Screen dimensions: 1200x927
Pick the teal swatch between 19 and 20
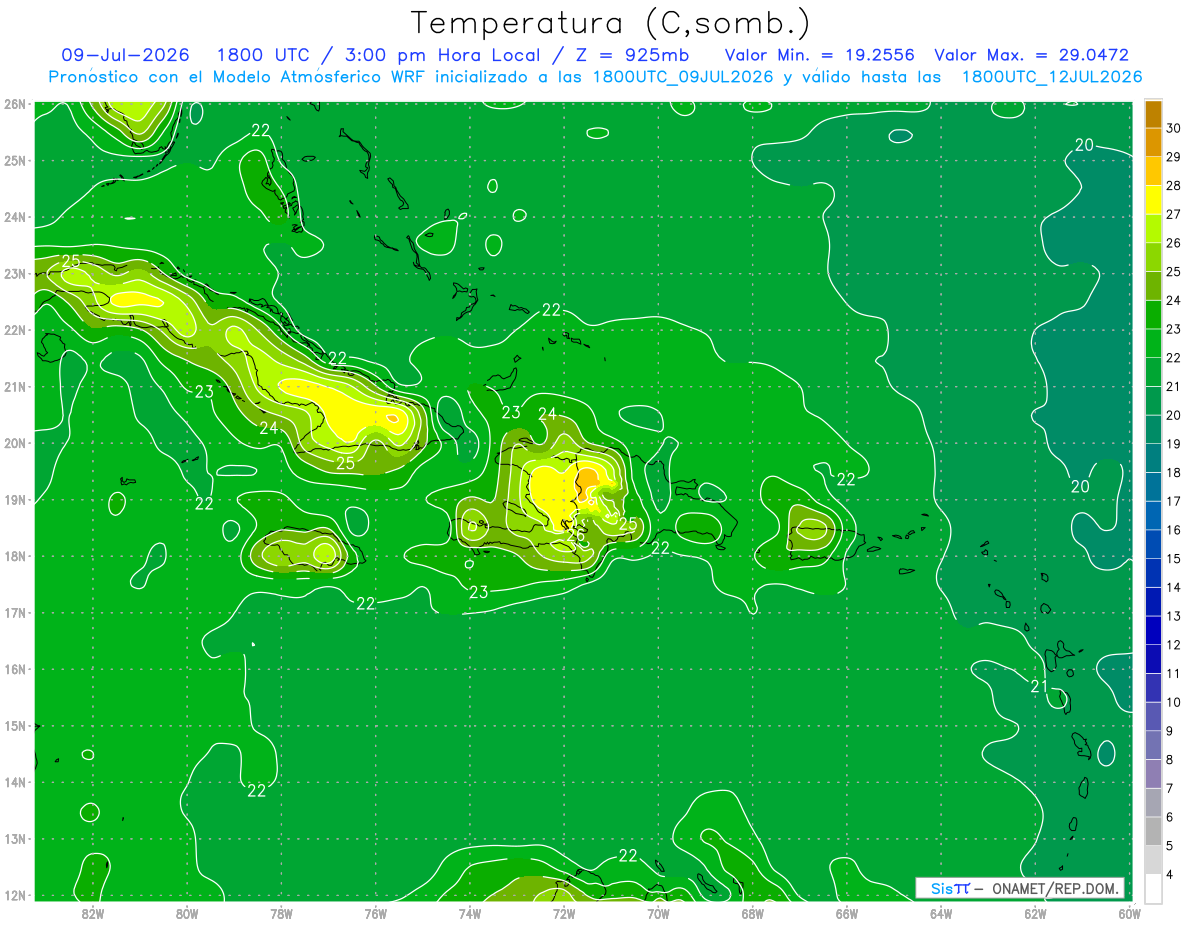tap(1153, 429)
